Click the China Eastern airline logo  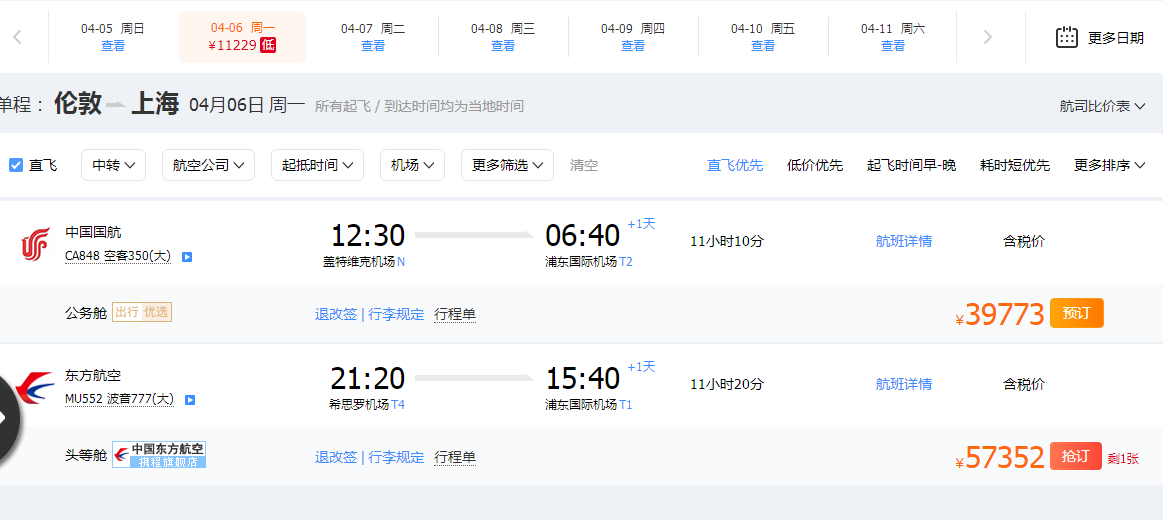34,388
